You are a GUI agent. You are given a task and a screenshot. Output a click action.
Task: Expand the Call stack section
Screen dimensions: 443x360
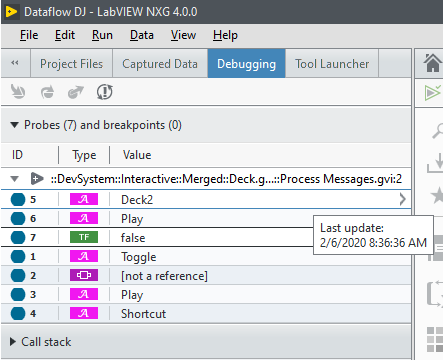(x=13, y=342)
